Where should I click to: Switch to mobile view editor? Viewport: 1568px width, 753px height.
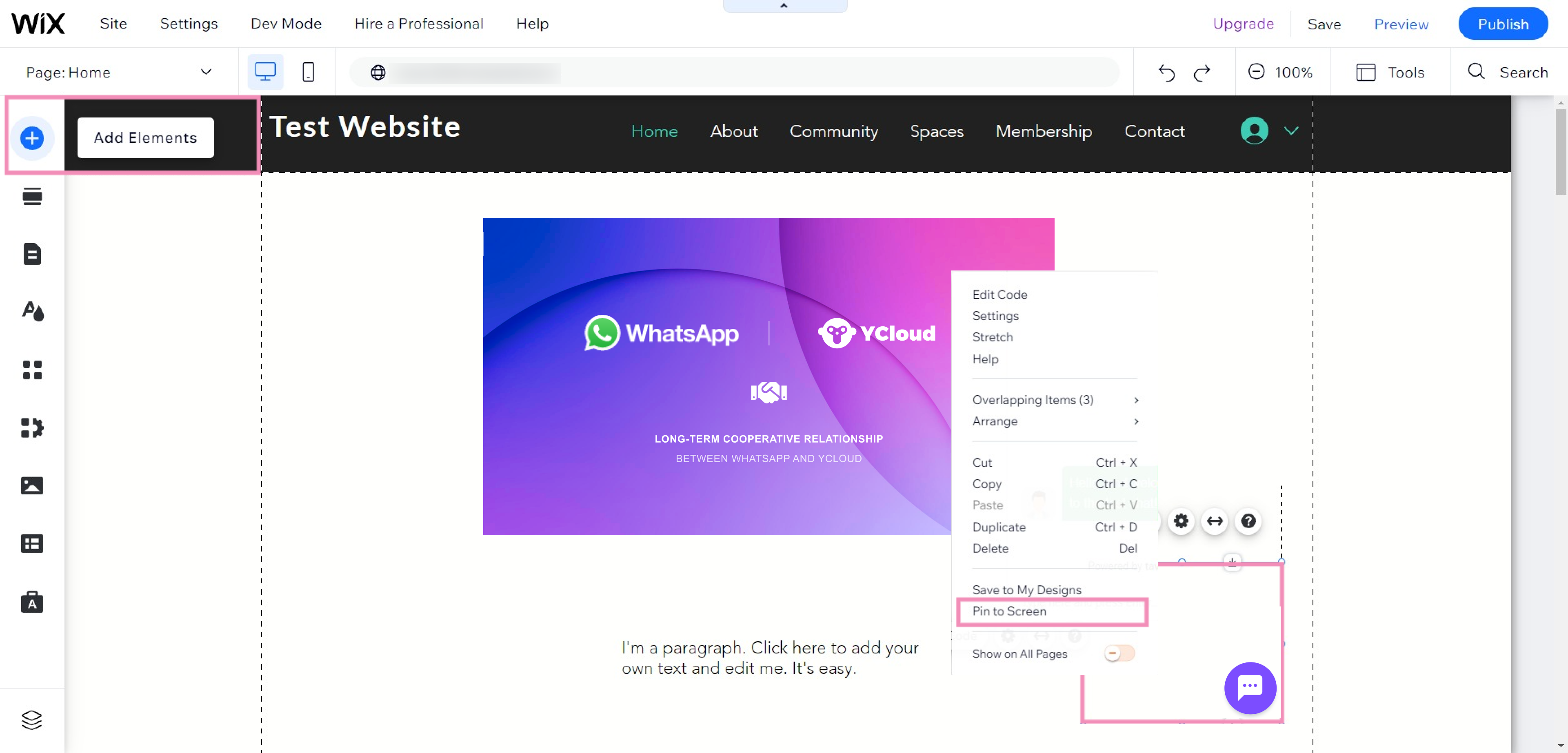point(308,72)
